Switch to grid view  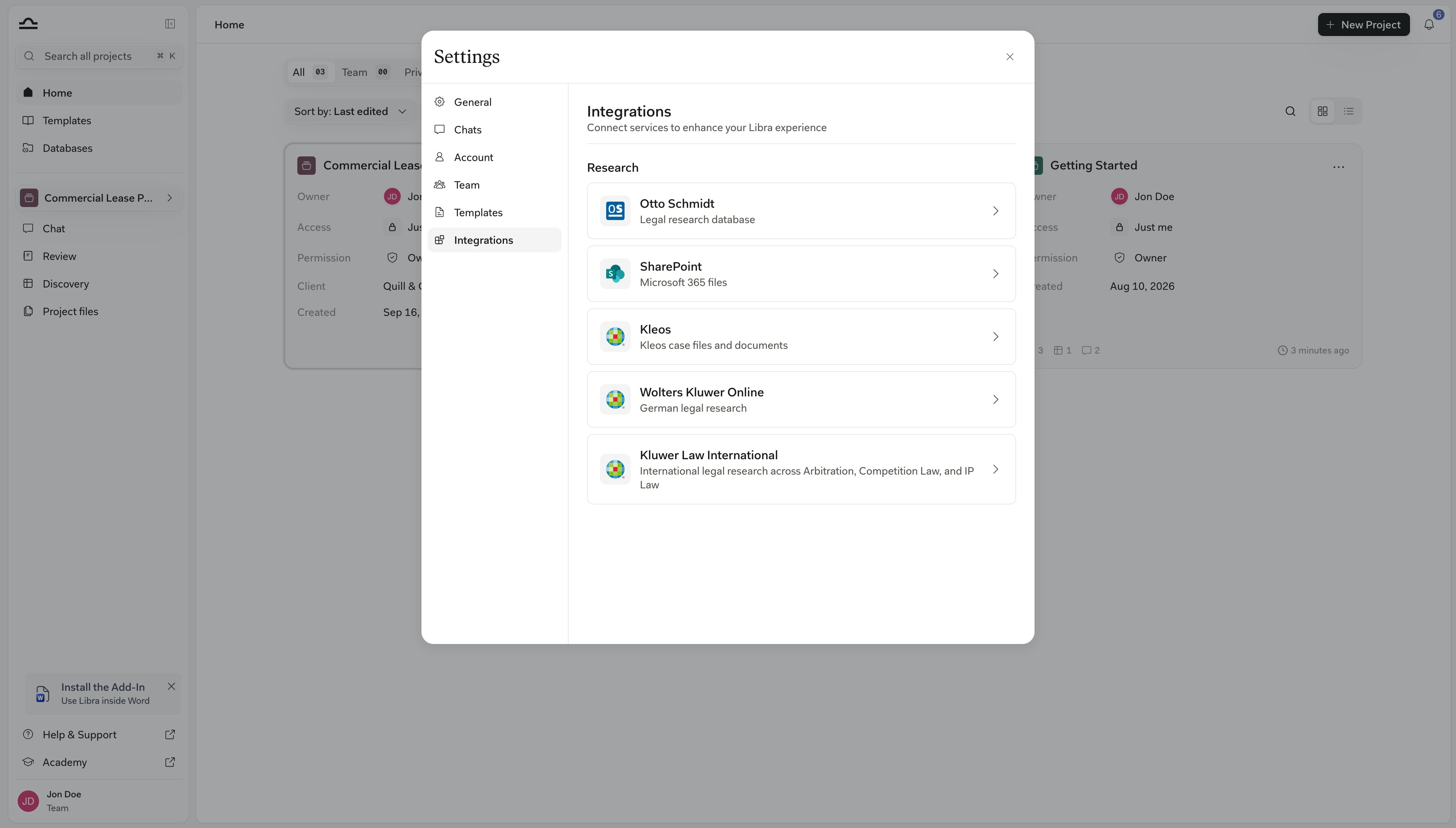pyautogui.click(x=1322, y=112)
